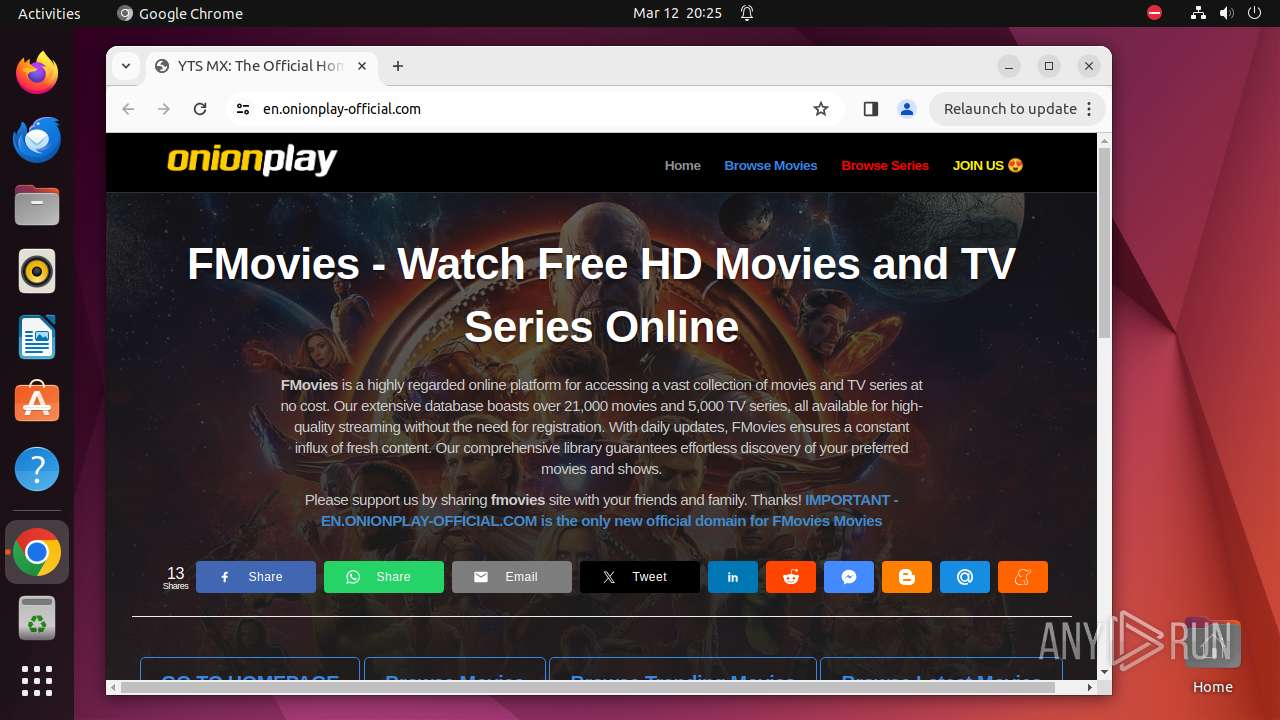This screenshot has width=1280, height=720.
Task: Open Browse Series menu link
Action: [x=885, y=165]
